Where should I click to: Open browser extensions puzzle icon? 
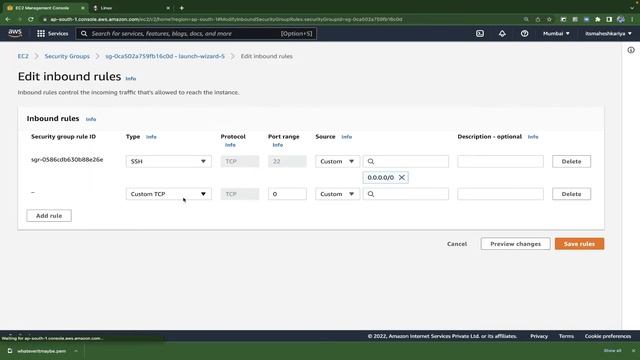pyautogui.click(x=598, y=19)
